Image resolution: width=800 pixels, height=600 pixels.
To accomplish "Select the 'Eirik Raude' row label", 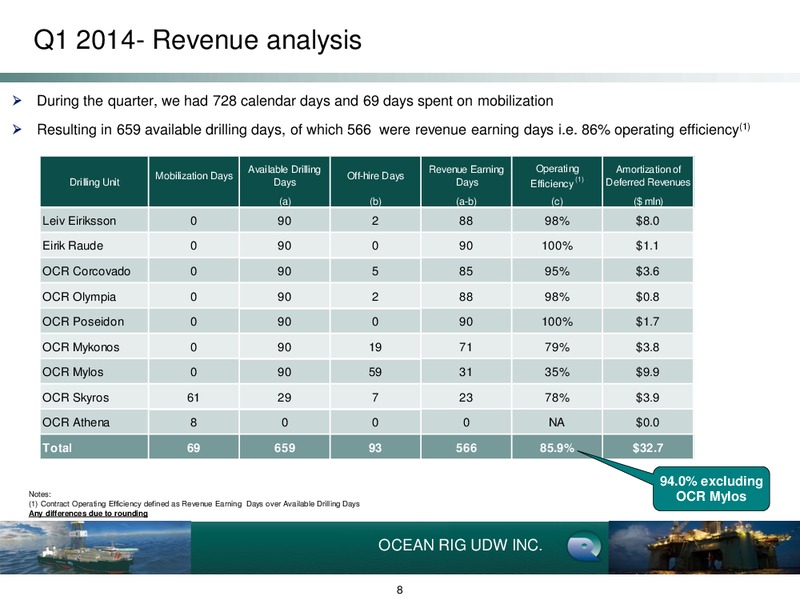I will (x=73, y=246).
